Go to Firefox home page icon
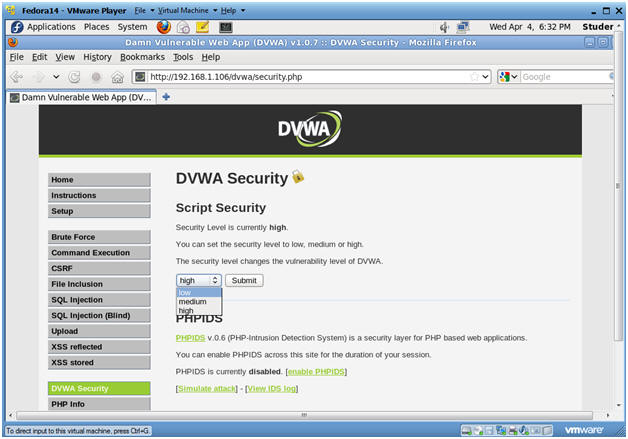628x439 pixels. click(117, 77)
